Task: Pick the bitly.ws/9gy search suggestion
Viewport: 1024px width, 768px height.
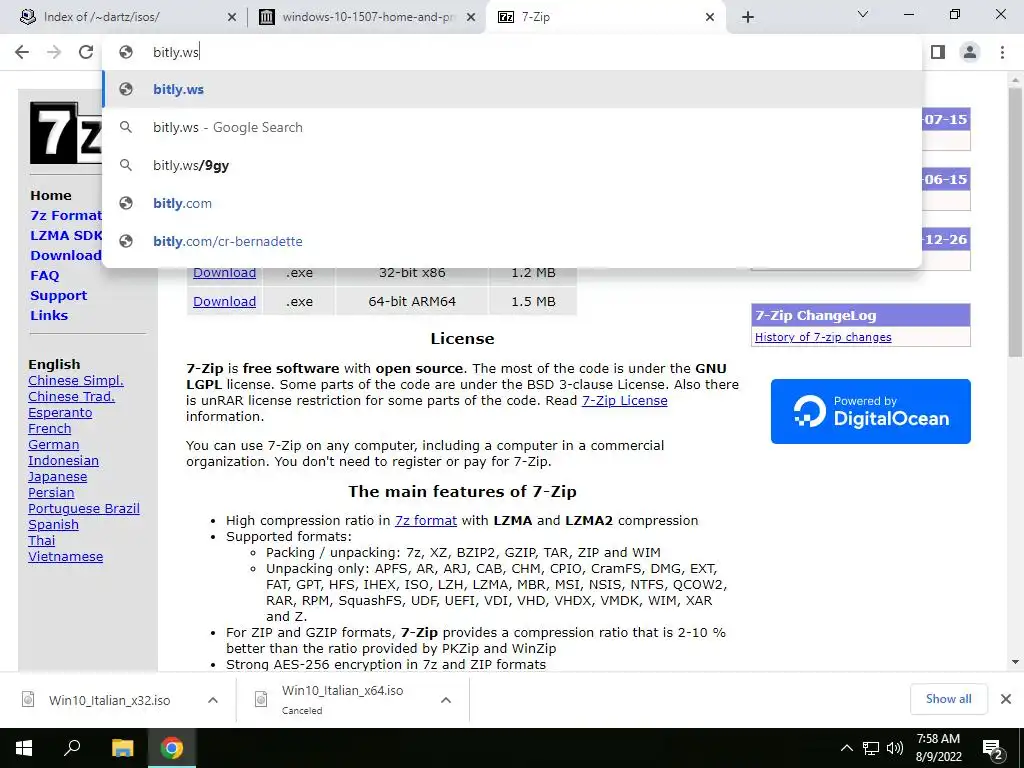Action: click(x=512, y=165)
